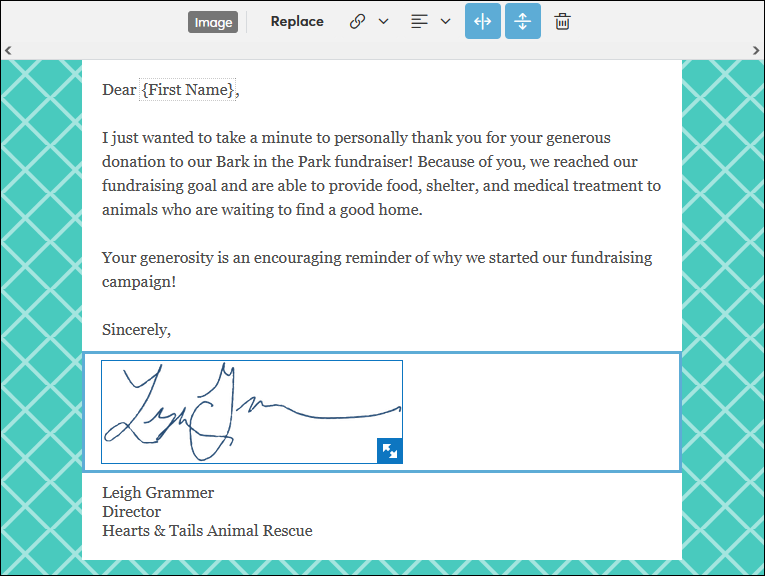Image resolution: width=765 pixels, height=576 pixels.
Task: Click the resize handle on signature image
Action: pos(390,451)
